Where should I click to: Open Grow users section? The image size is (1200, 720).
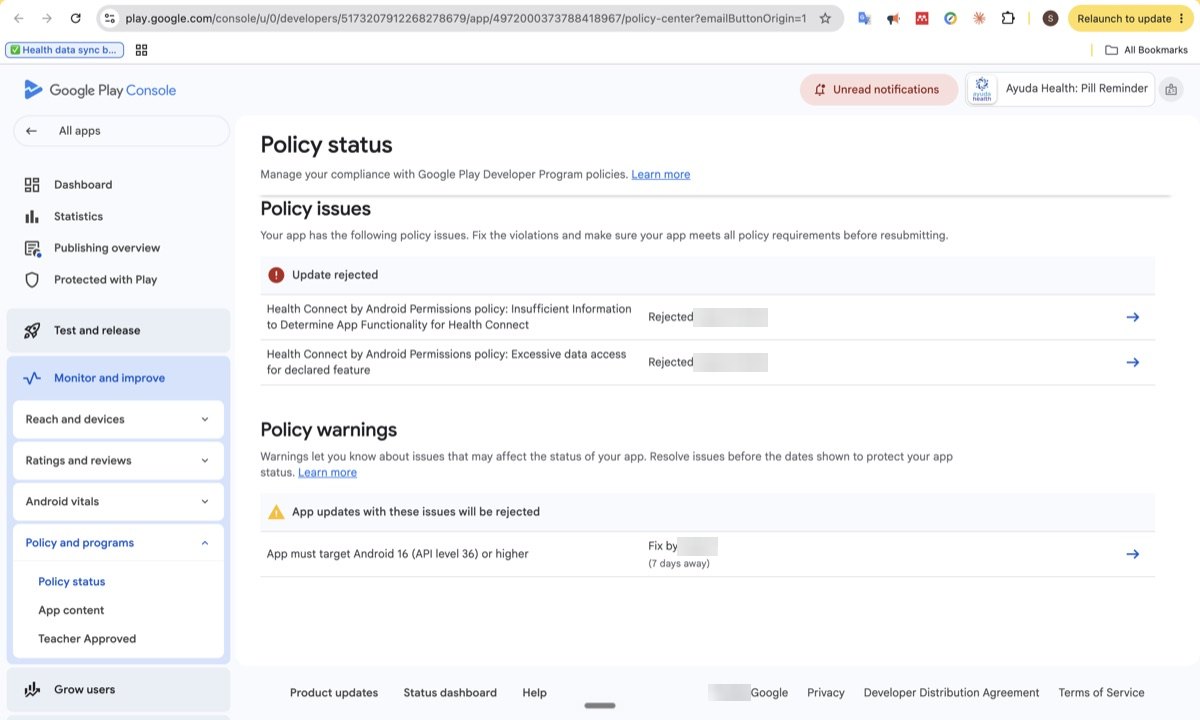(118, 689)
